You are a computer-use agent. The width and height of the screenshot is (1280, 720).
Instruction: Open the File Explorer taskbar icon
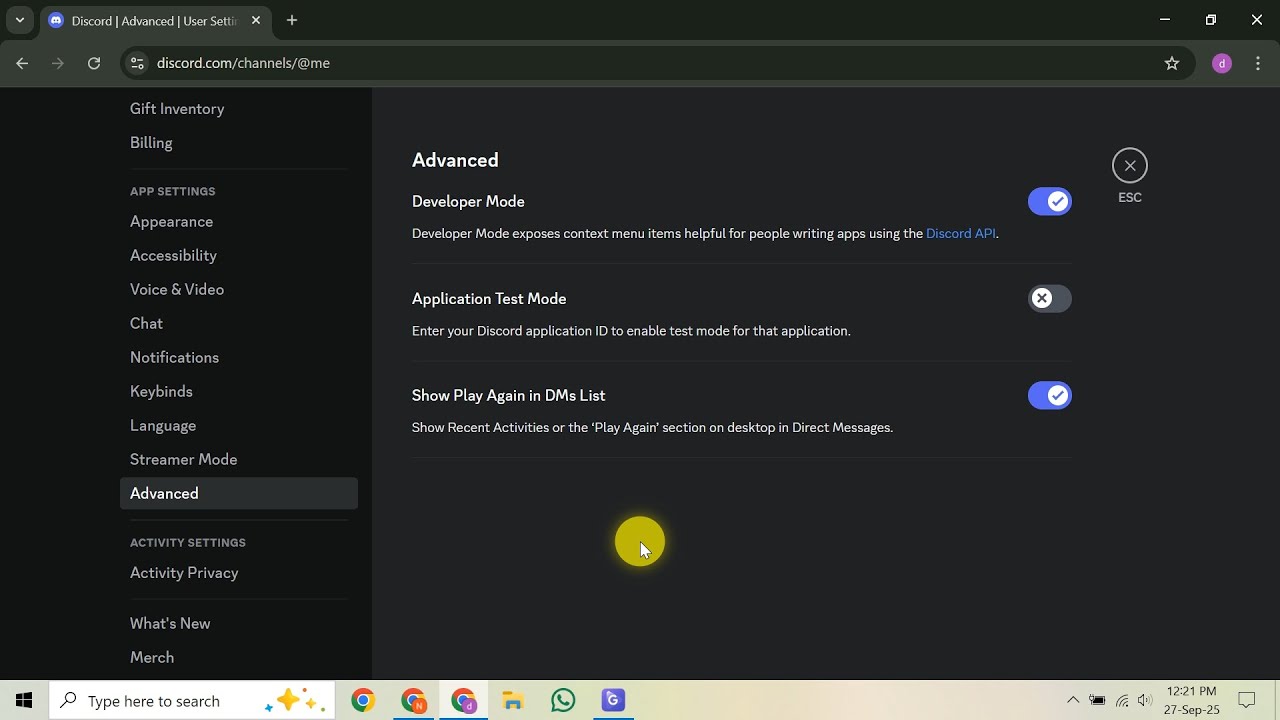(x=513, y=701)
